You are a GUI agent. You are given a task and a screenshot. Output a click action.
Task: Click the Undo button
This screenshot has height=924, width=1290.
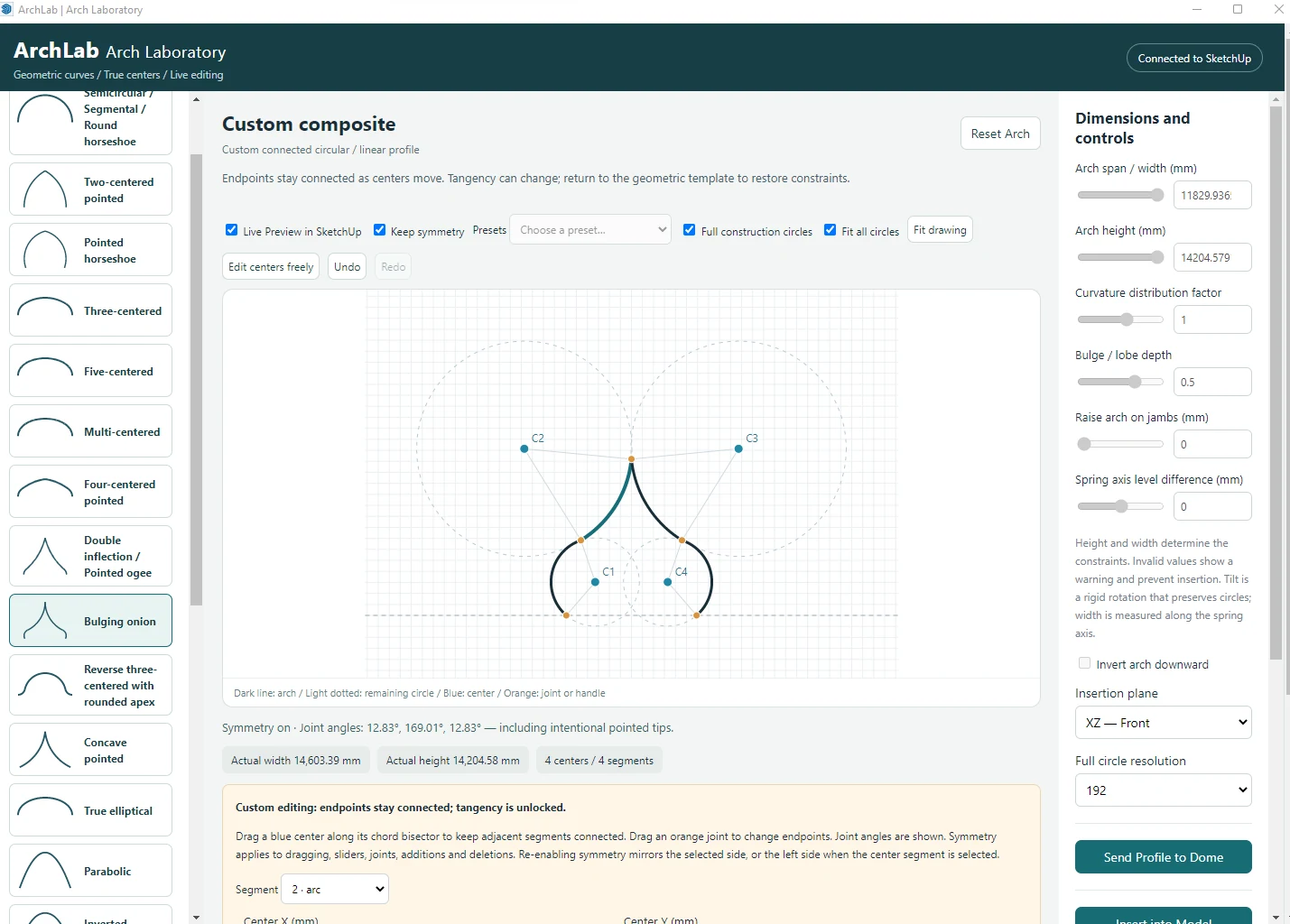pos(347,266)
